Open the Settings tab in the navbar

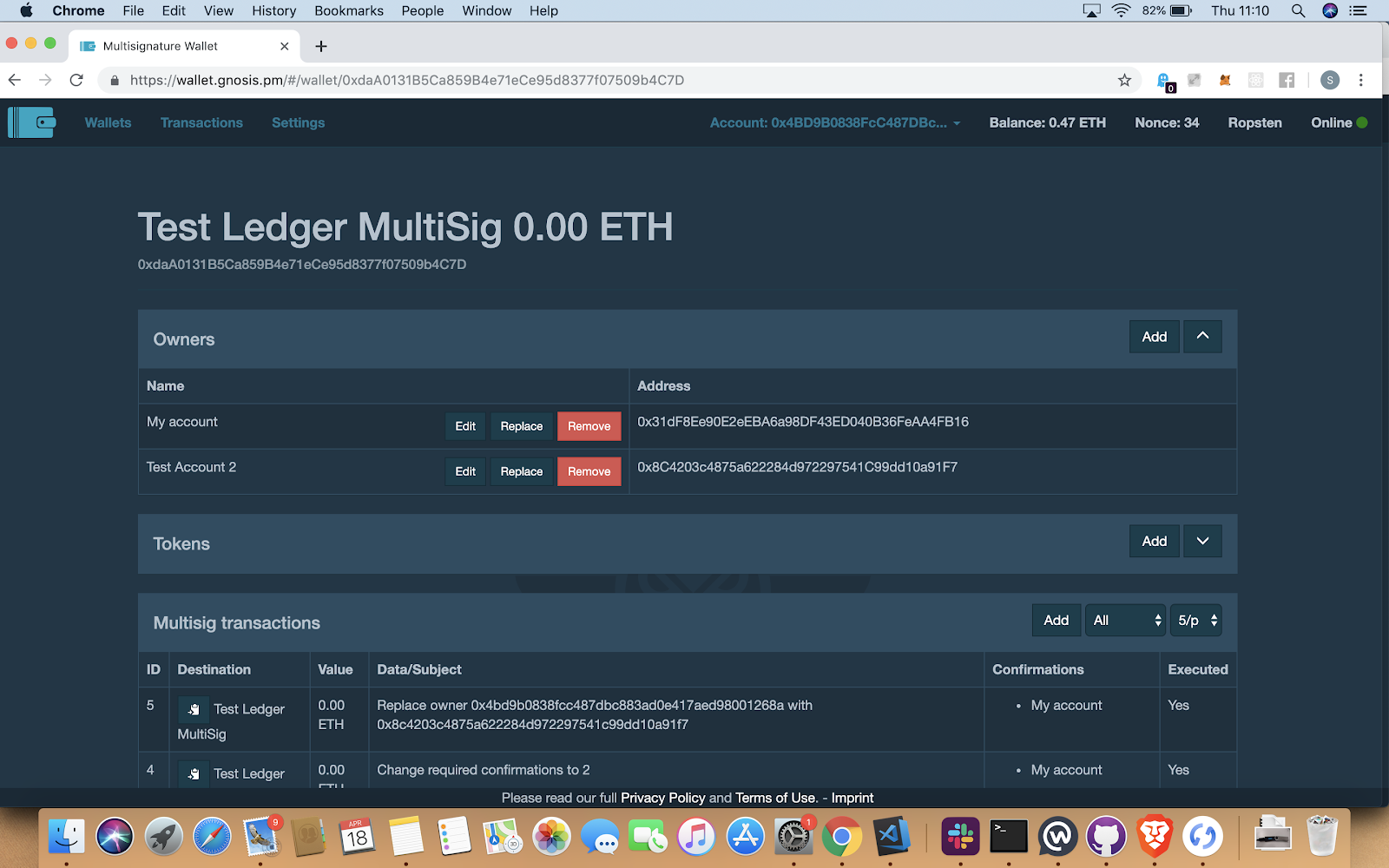coord(298,122)
